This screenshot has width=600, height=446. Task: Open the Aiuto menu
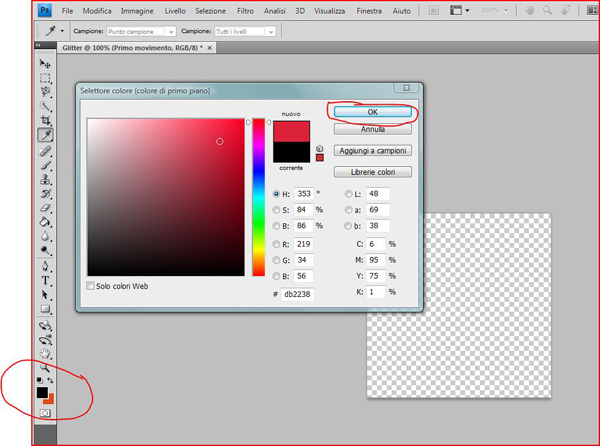401,11
